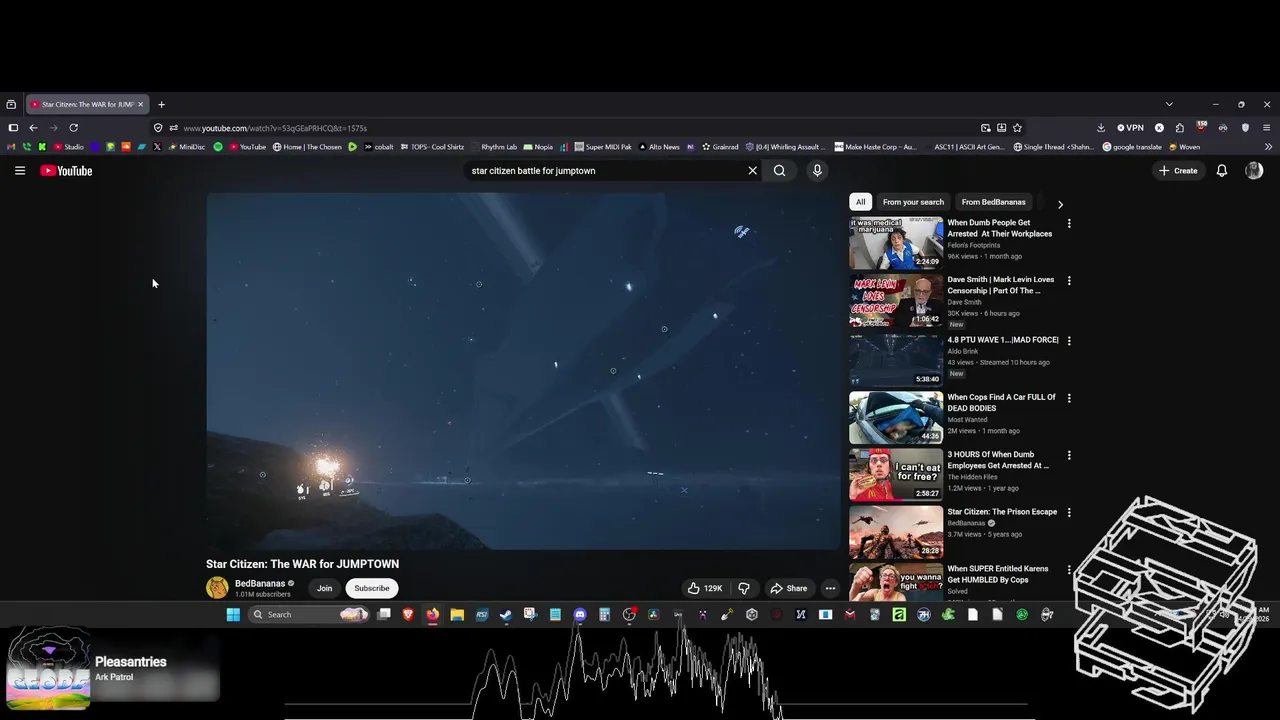This screenshot has width=1280, height=720.
Task: Open the YouTube notifications bell
Action: (1222, 171)
